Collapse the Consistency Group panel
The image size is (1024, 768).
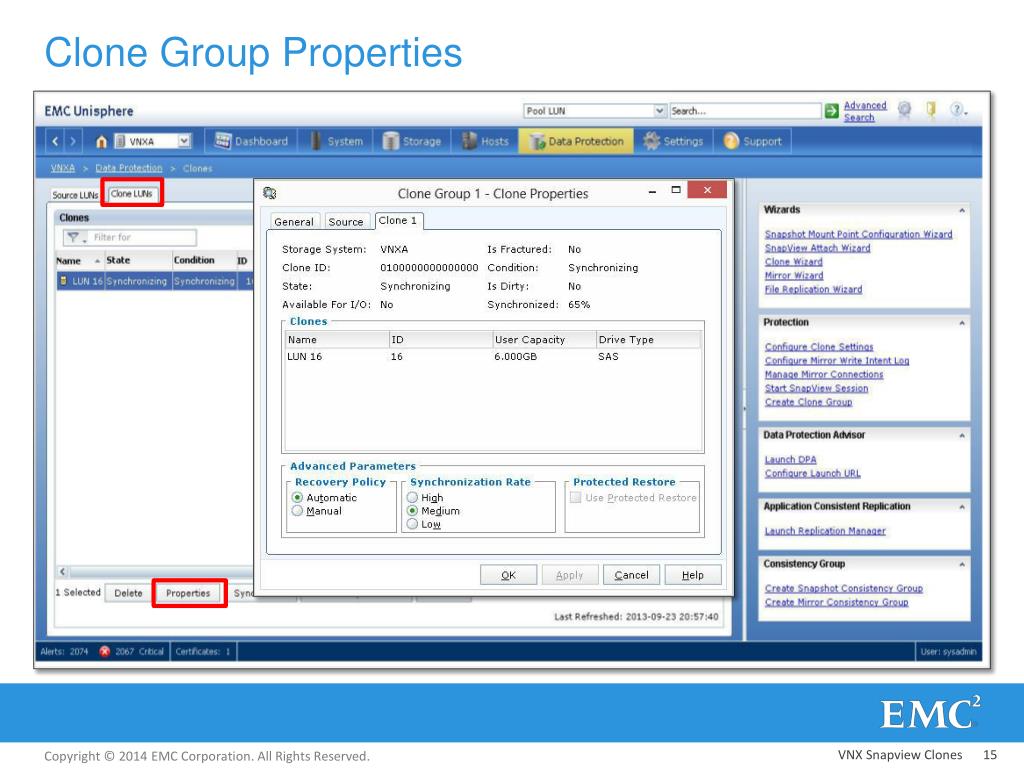962,564
